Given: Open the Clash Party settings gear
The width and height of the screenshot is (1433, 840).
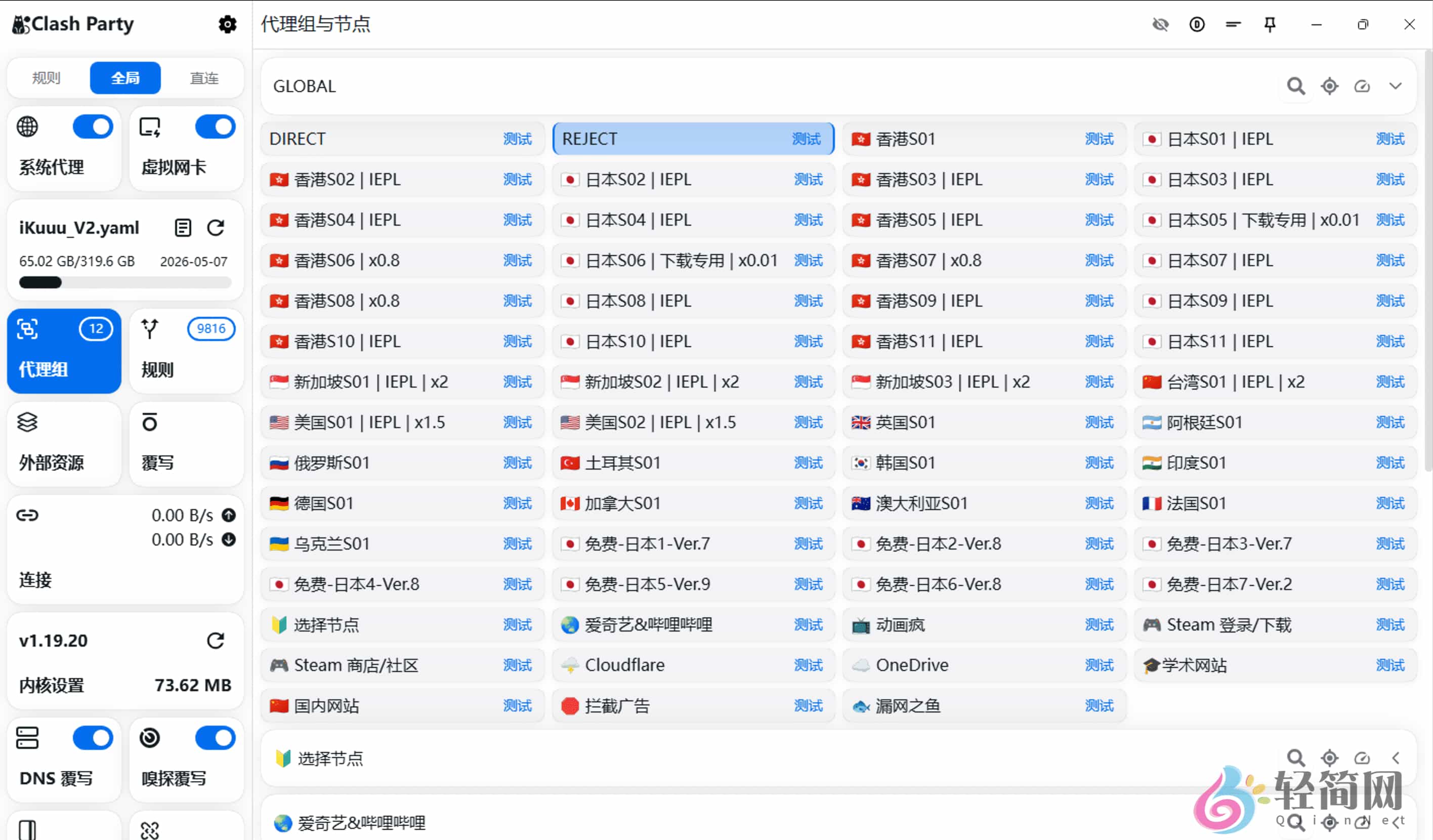Looking at the screenshot, I should coord(227,24).
